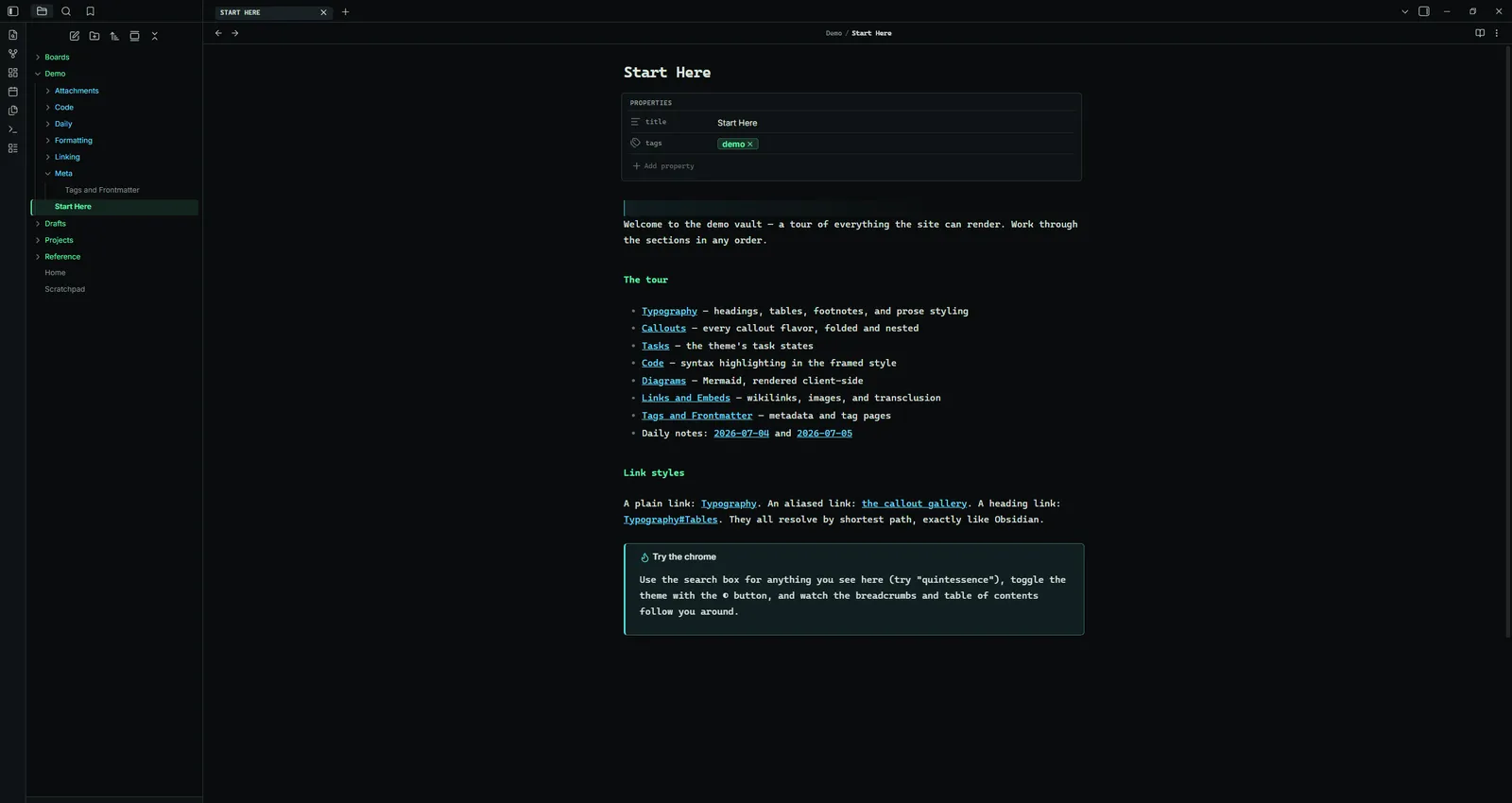1512x803 pixels.
Task: Open daily note link 2026-07-05
Action: [x=824, y=434]
